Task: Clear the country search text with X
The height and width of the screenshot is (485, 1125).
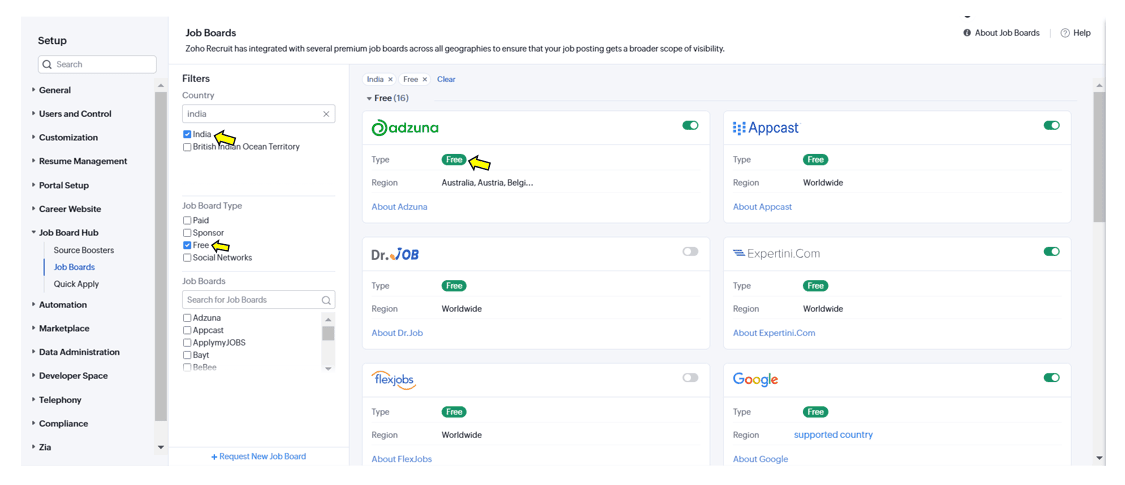Action: (x=326, y=113)
